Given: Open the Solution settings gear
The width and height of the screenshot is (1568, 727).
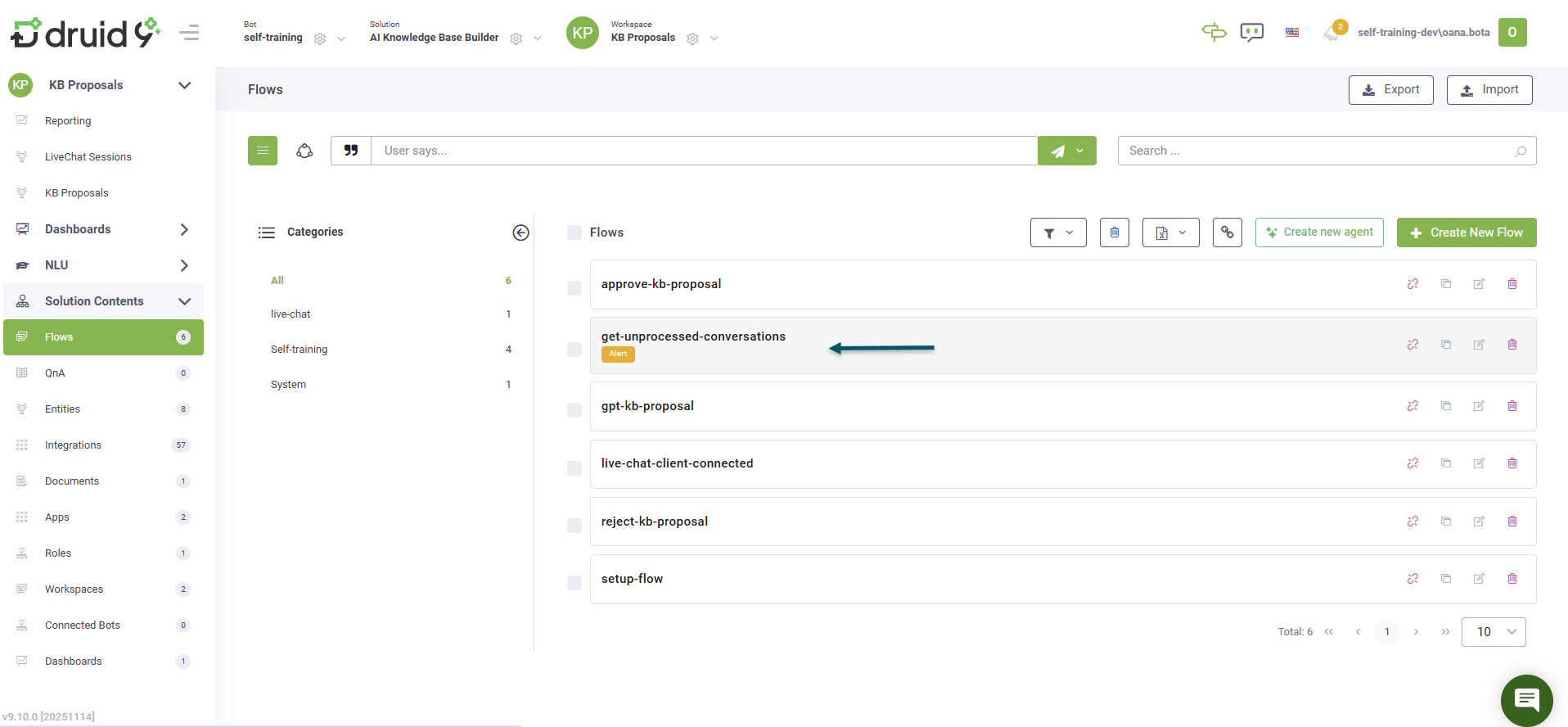Looking at the screenshot, I should click(516, 38).
